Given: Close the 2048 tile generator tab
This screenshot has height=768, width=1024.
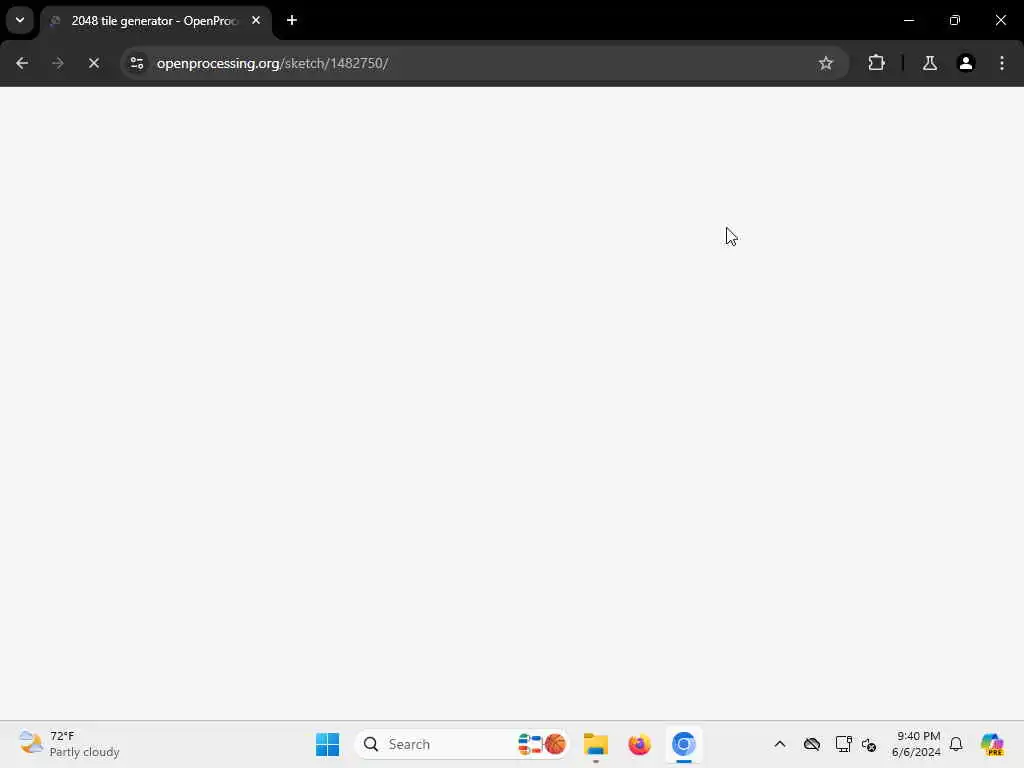Looking at the screenshot, I should click(x=256, y=20).
